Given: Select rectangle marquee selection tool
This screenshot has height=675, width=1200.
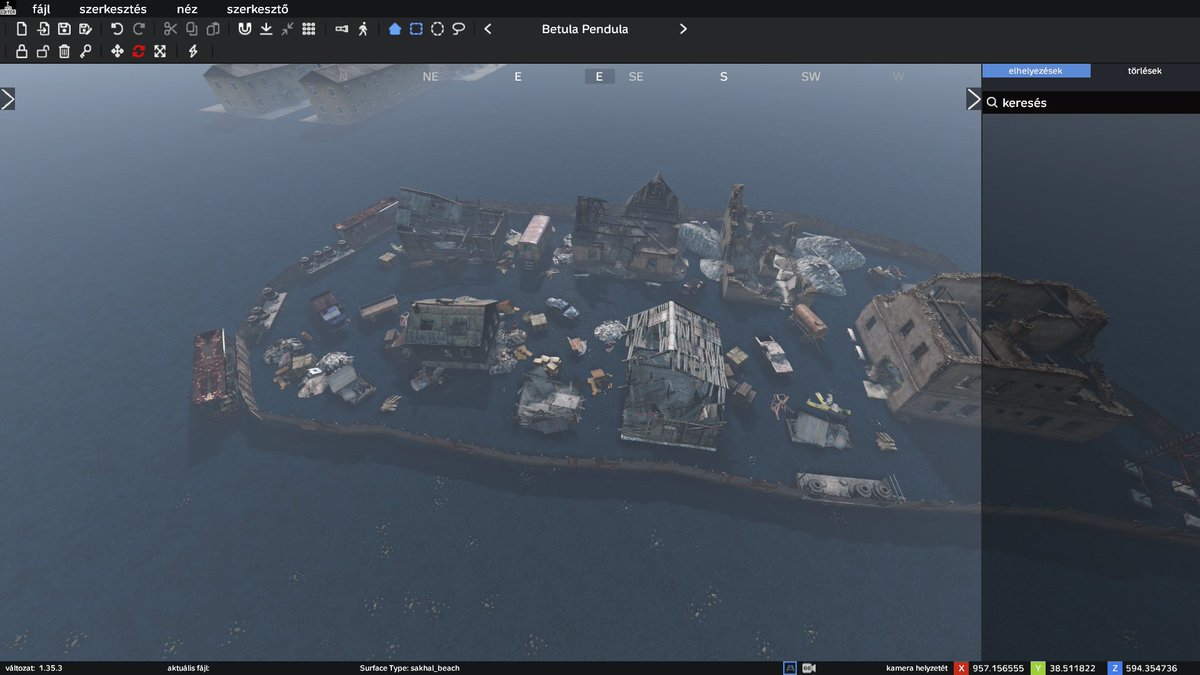Looking at the screenshot, I should pos(416,29).
